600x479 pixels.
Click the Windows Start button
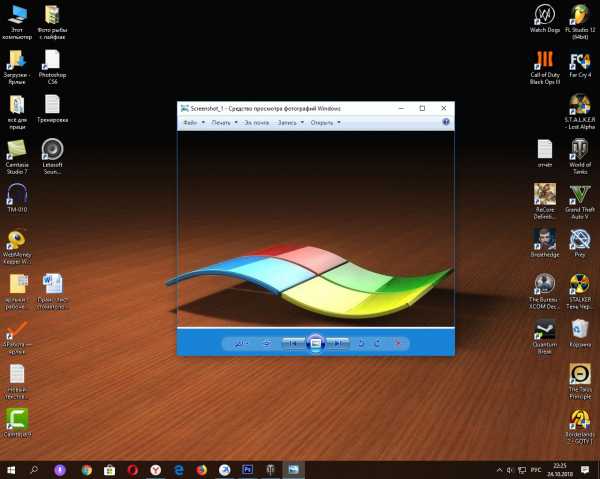(x=10, y=468)
